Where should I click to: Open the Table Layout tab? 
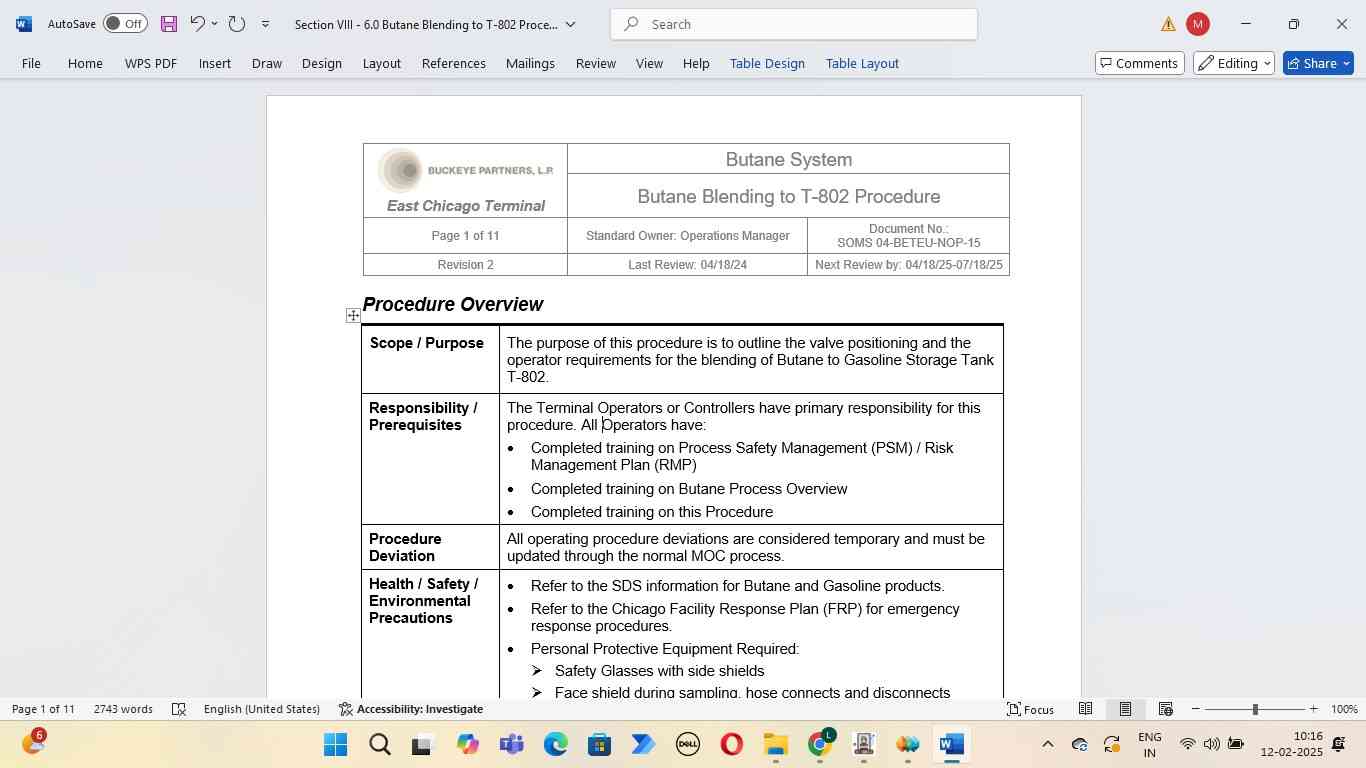[x=862, y=63]
